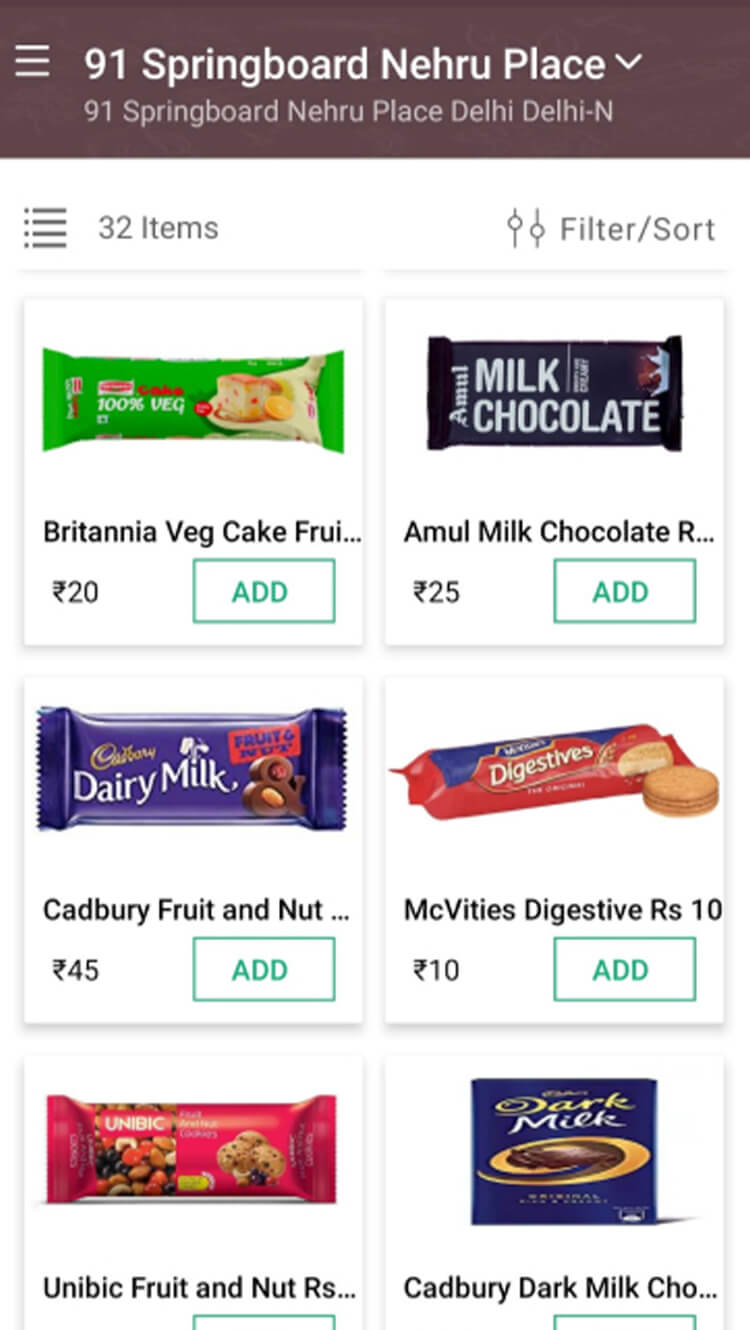
Task: Expand the location dropdown chevron
Action: (x=629, y=62)
